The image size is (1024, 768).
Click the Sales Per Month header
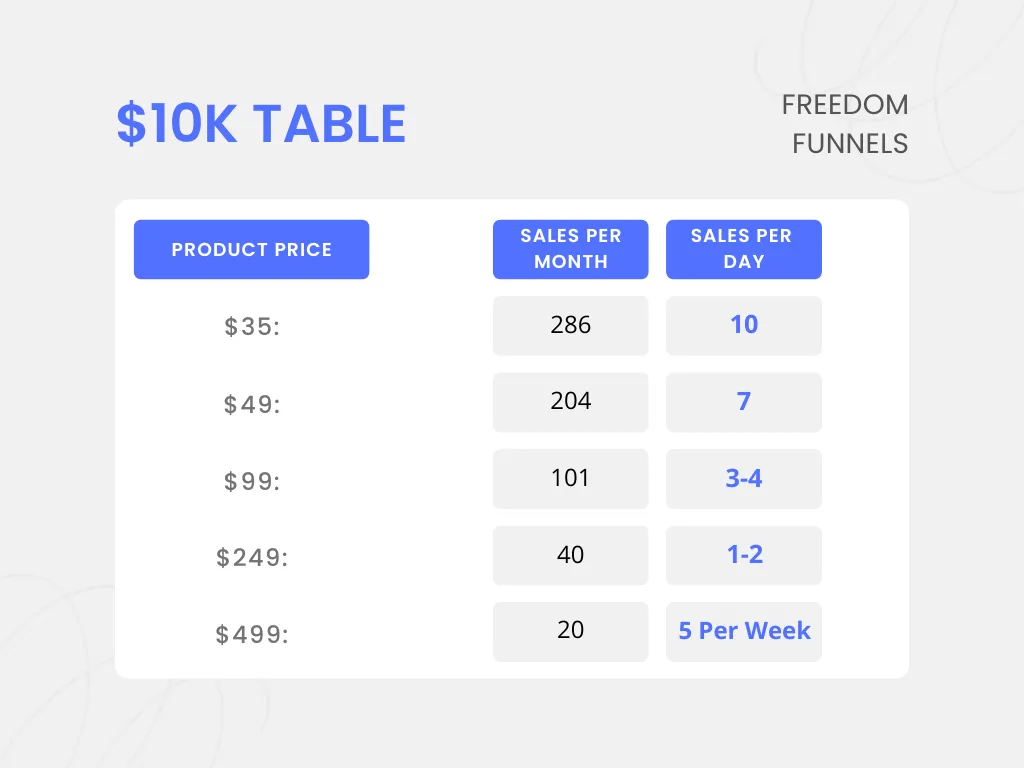pos(570,249)
